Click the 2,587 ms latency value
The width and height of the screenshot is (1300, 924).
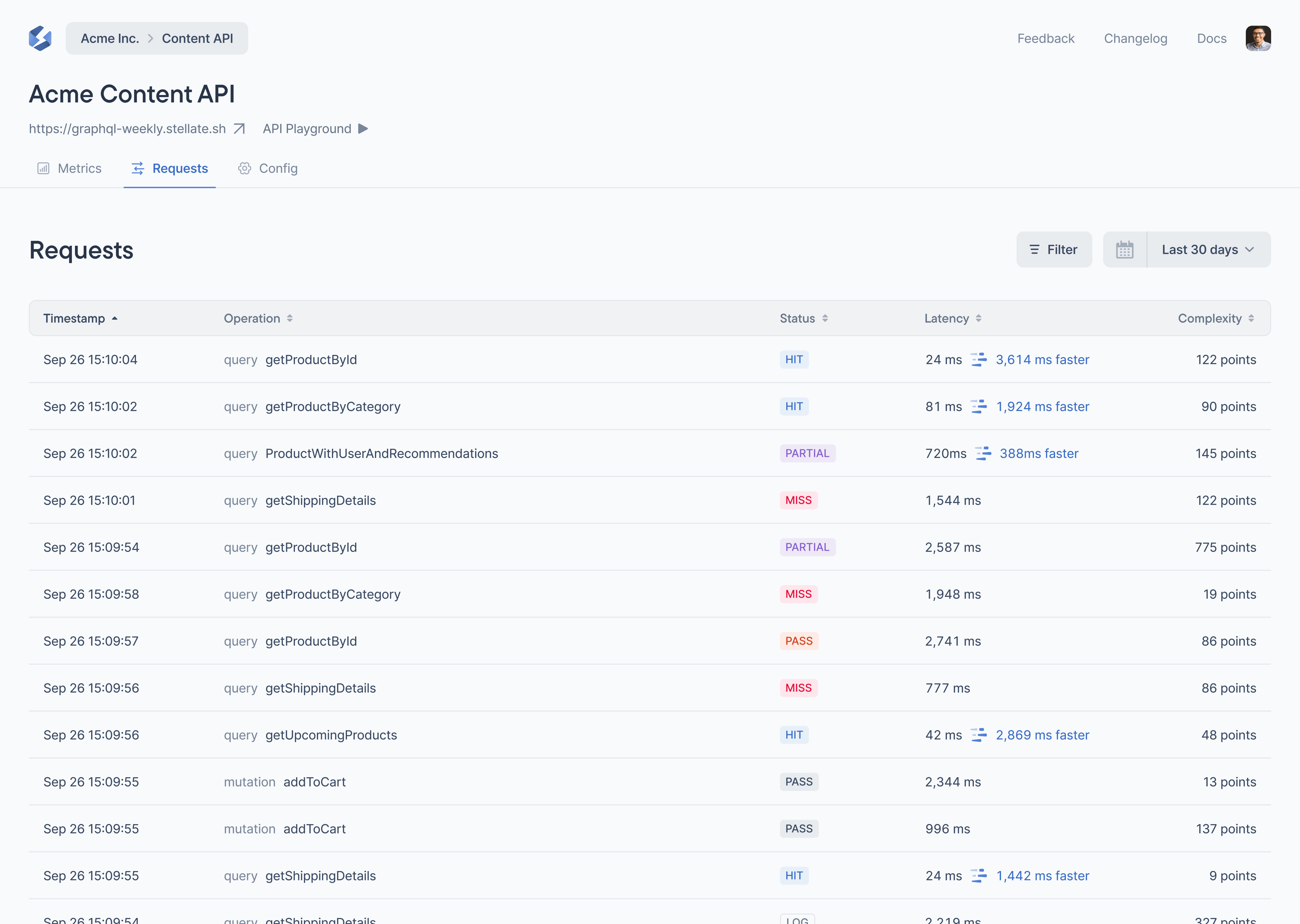(x=953, y=547)
